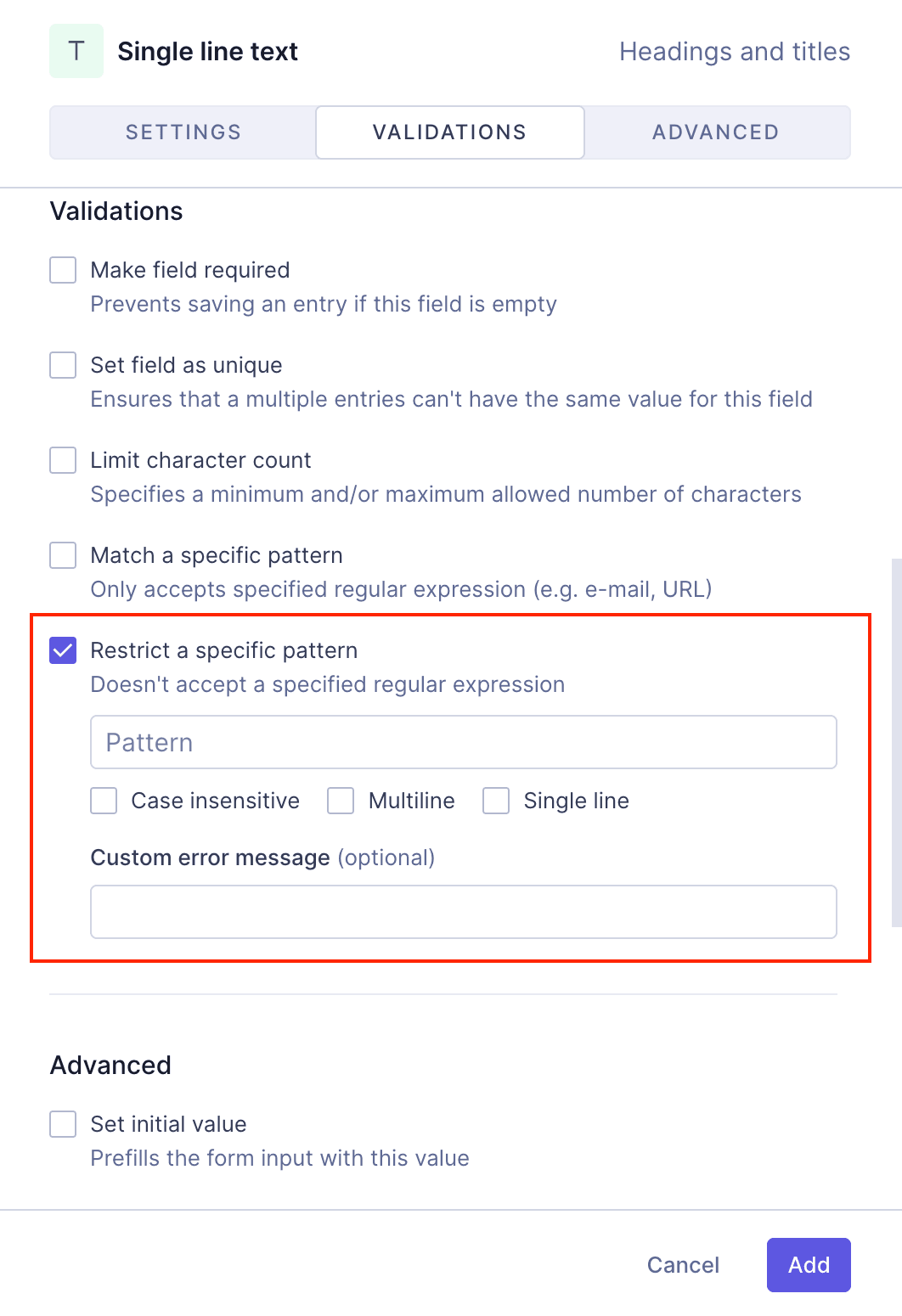The height and width of the screenshot is (1316, 902).
Task: Switch to the Advanced tab
Action: point(716,132)
